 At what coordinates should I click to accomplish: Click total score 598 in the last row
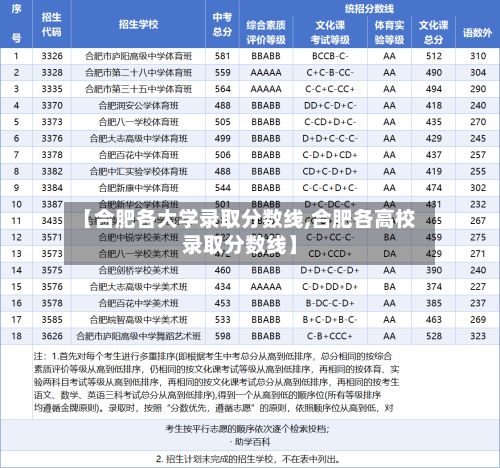tap(223, 336)
